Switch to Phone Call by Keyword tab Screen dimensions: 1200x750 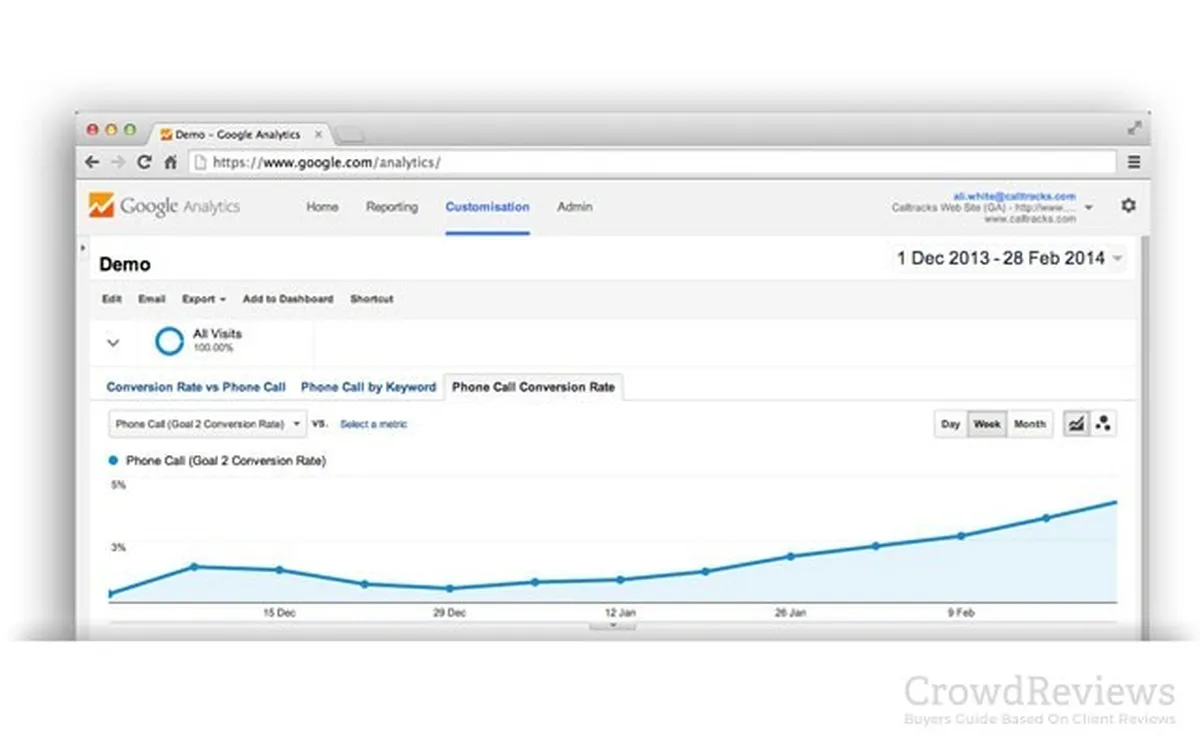point(368,387)
